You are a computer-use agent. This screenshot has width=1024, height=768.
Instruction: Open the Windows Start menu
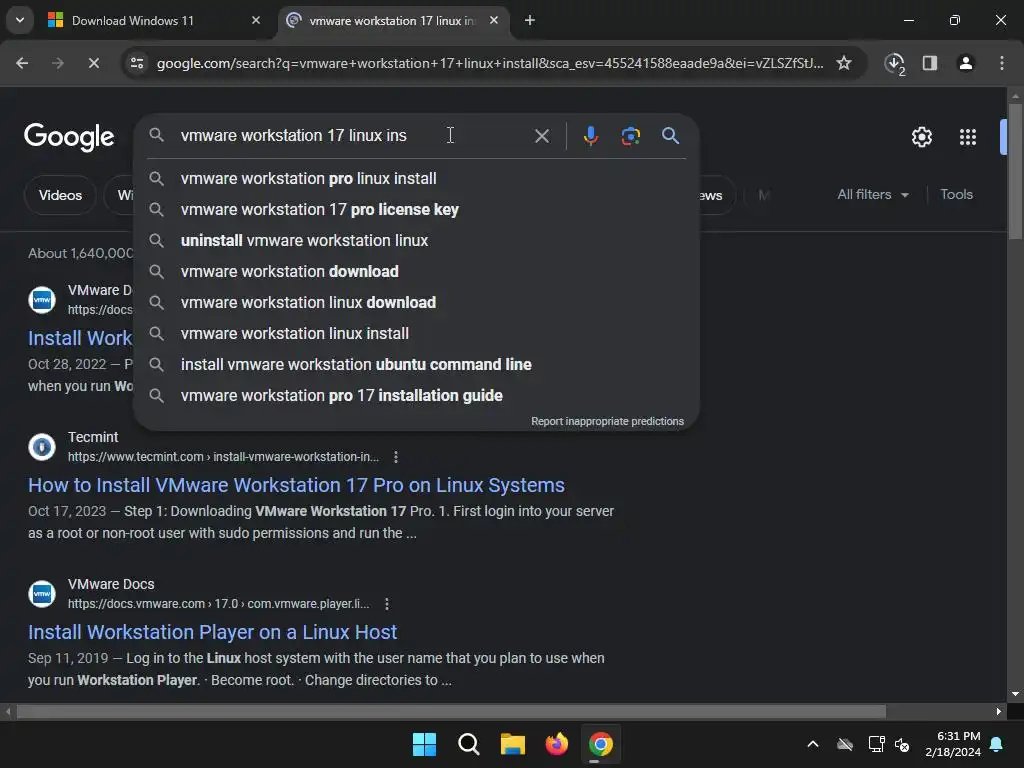(x=424, y=744)
